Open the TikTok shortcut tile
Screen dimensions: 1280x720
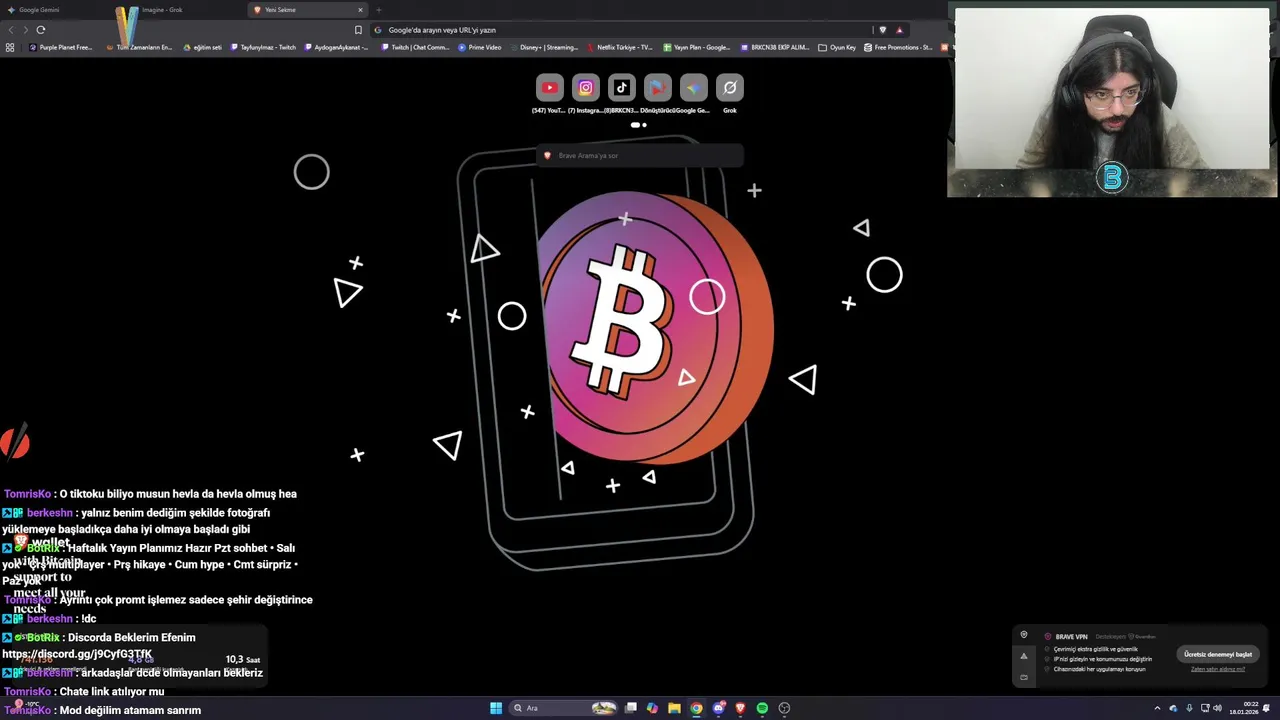click(x=621, y=88)
